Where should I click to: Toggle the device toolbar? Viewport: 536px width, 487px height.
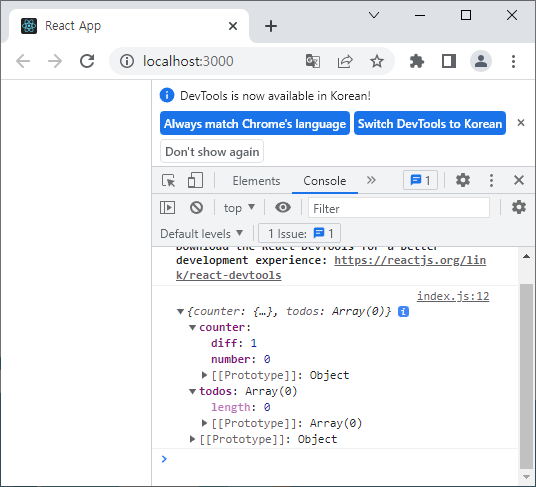(x=195, y=180)
